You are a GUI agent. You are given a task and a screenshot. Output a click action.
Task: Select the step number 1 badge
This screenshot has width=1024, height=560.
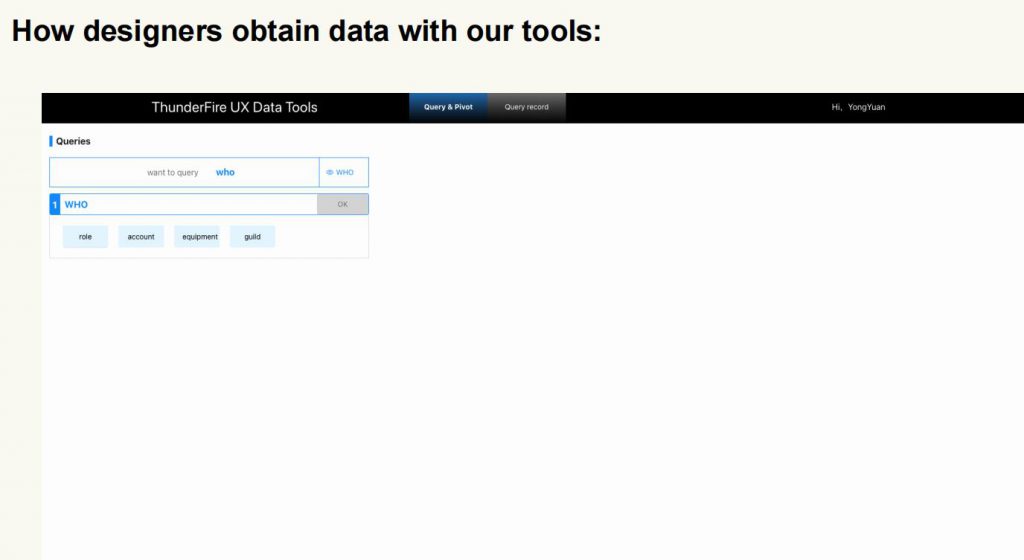coord(55,204)
